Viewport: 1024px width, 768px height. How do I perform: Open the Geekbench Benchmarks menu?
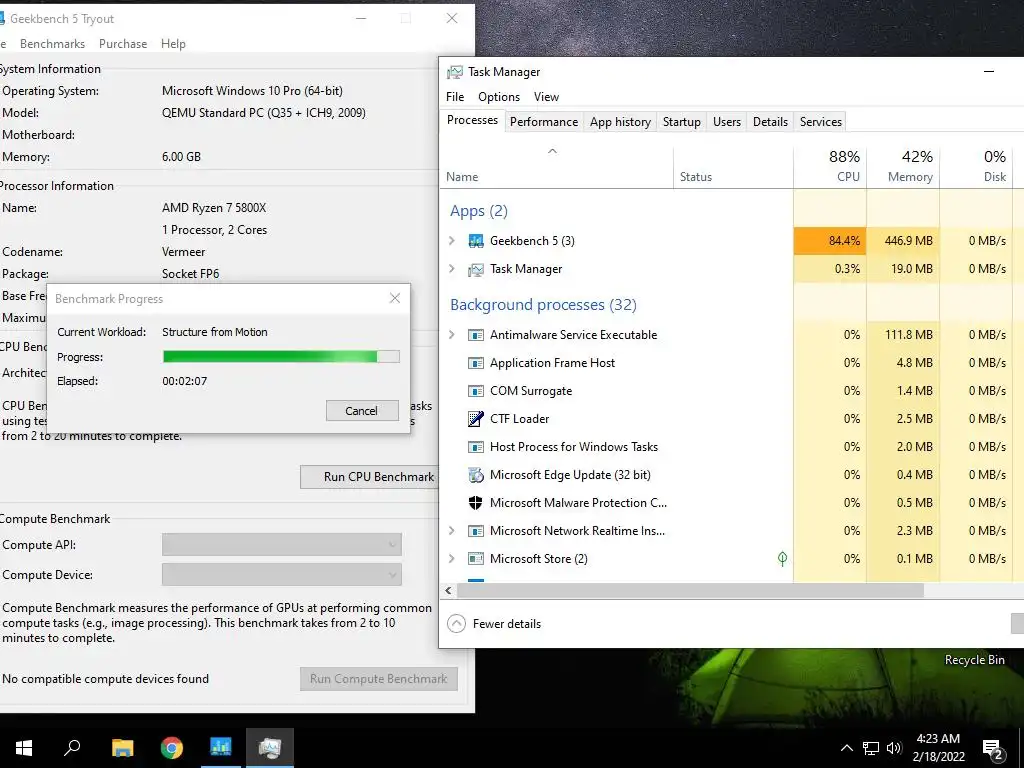pyautogui.click(x=52, y=44)
